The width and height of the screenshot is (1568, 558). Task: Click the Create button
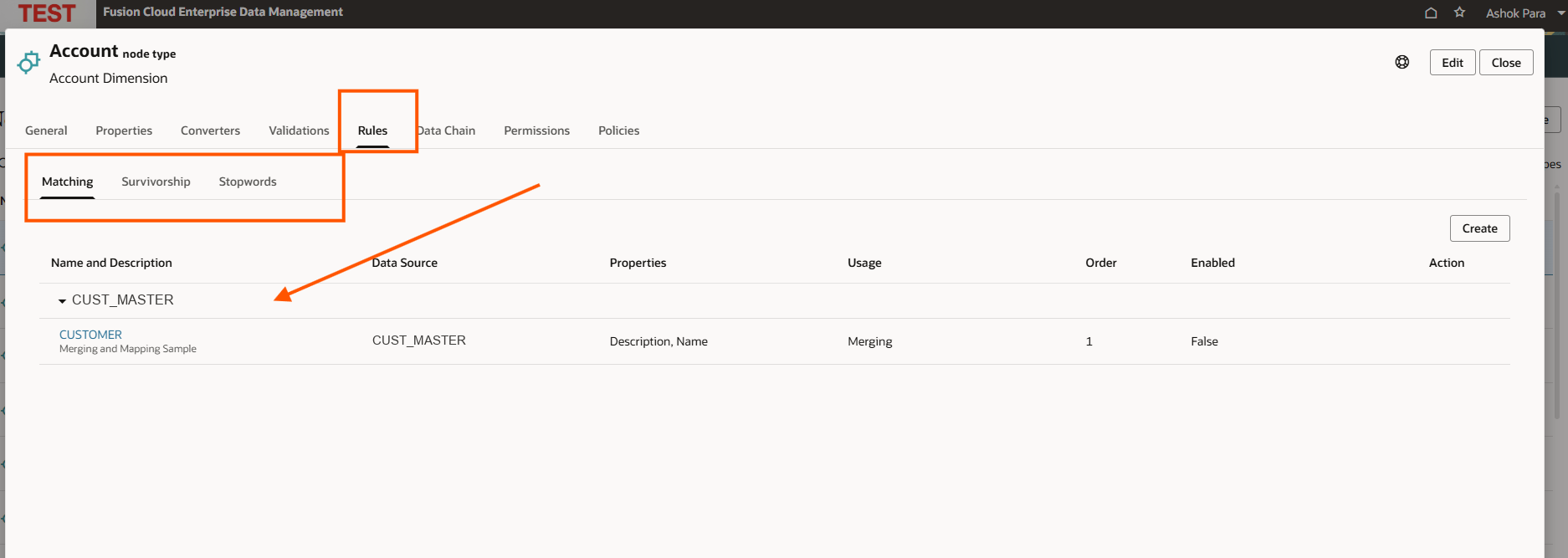1479,228
